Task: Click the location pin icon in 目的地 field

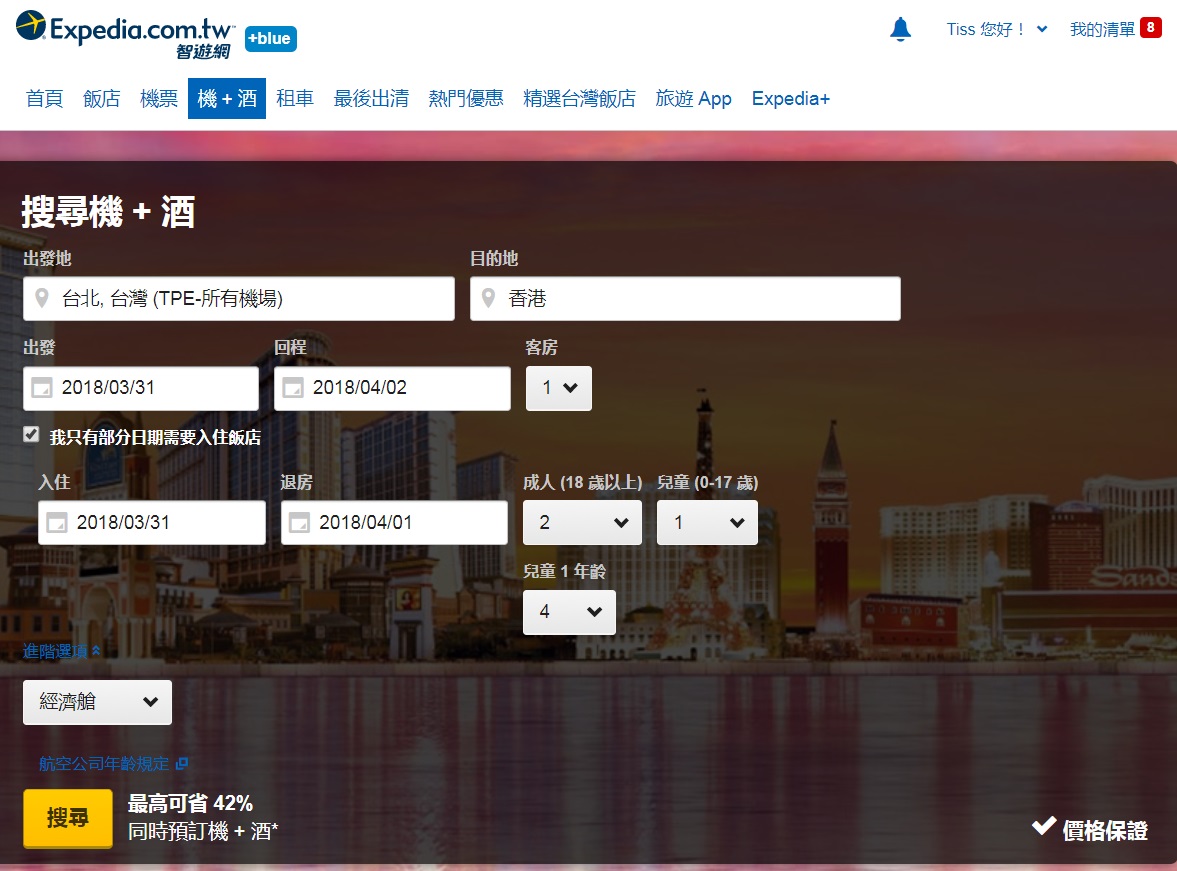Action: tap(488, 298)
